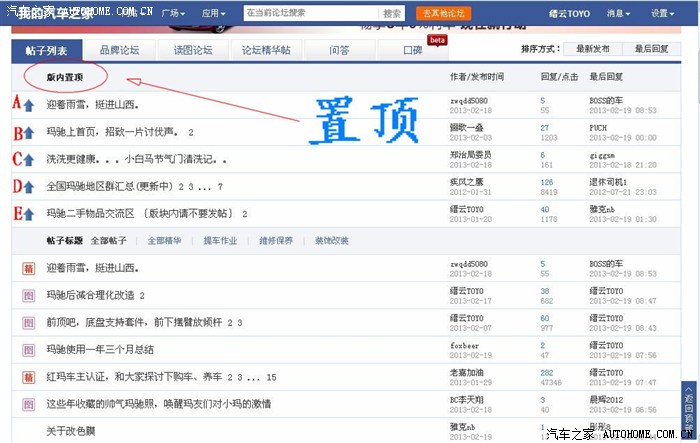Open post 玛驰上首页，招致一片讨伐声
The image size is (700, 443).
tap(112, 132)
